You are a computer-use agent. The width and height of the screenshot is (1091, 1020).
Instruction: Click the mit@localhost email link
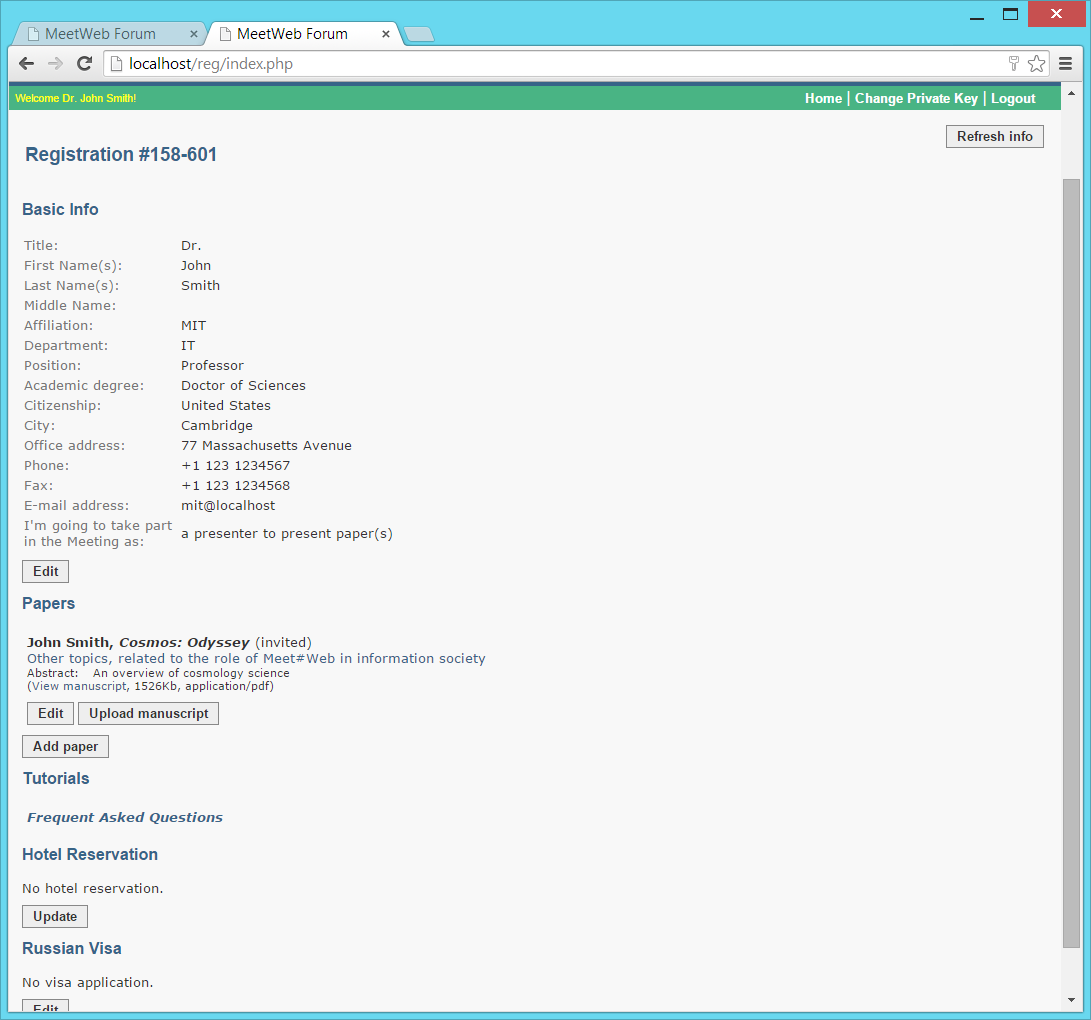228,505
